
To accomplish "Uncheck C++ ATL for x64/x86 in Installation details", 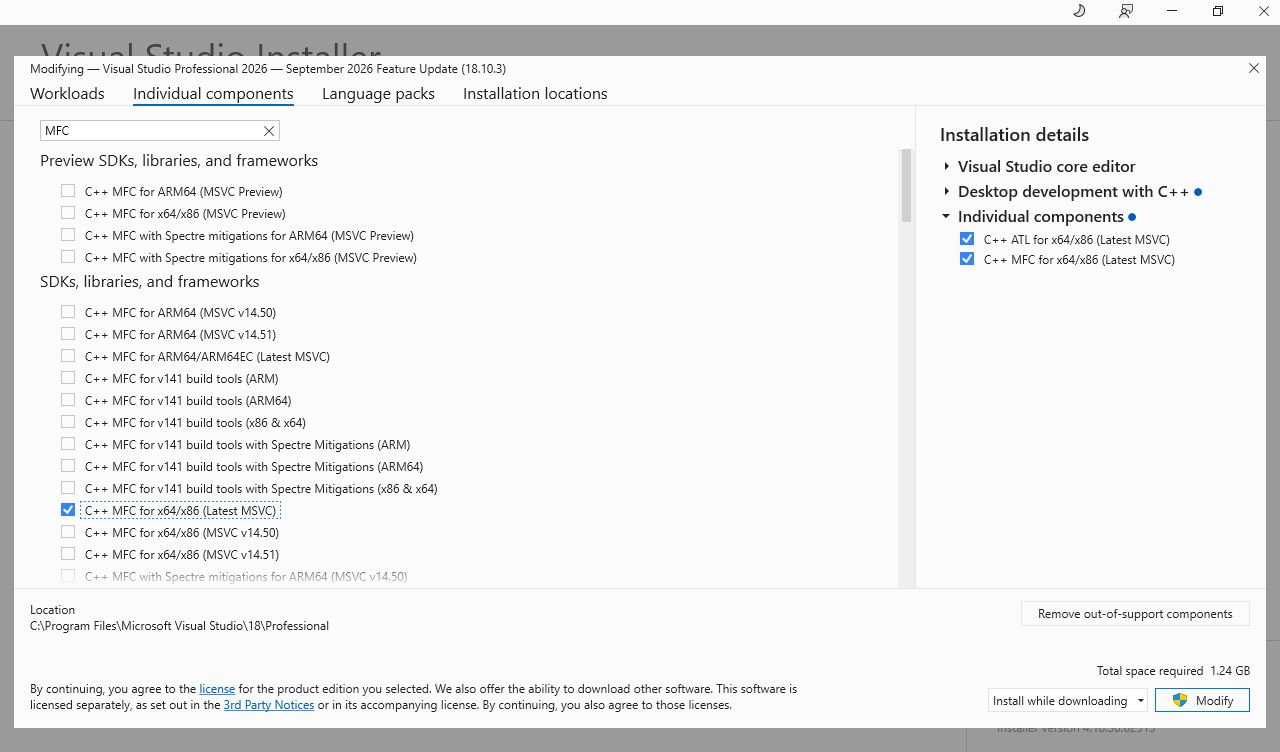I will [x=967, y=239].
